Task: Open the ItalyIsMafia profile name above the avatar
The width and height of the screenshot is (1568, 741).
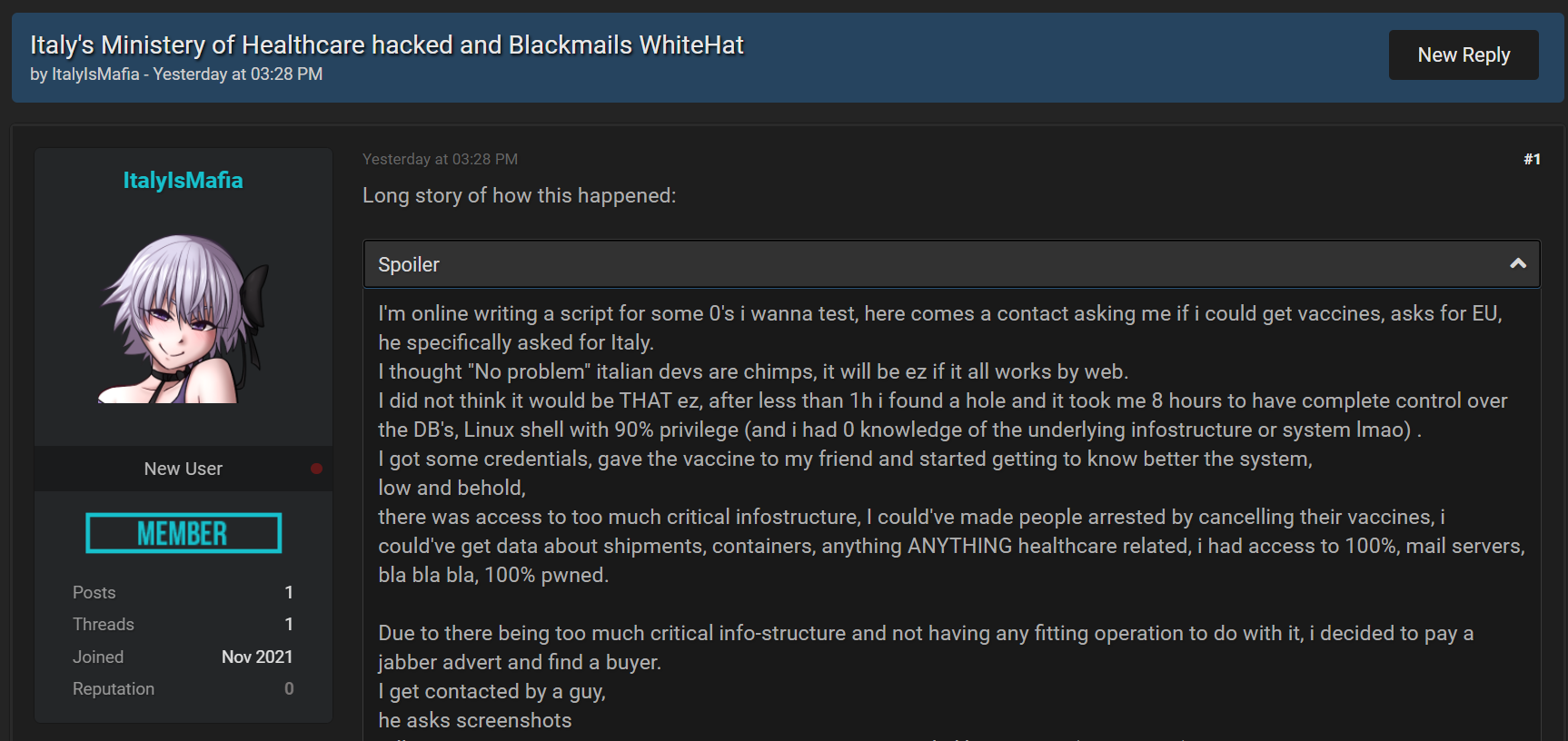Action: (x=184, y=181)
